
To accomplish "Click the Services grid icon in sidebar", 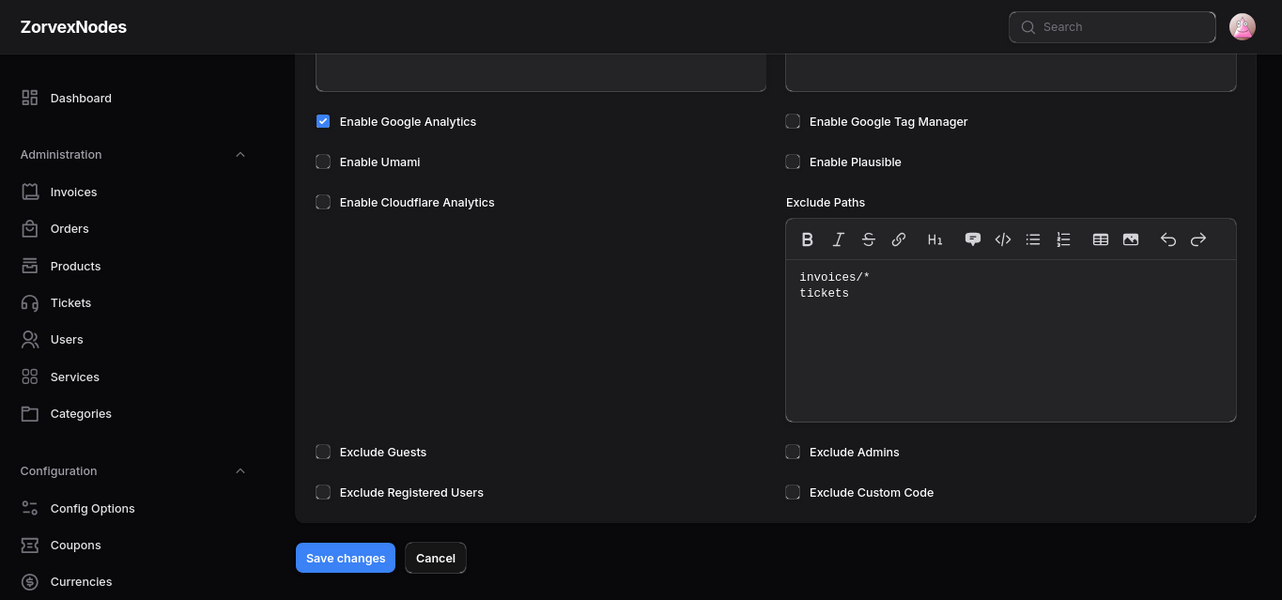I will click(30, 377).
